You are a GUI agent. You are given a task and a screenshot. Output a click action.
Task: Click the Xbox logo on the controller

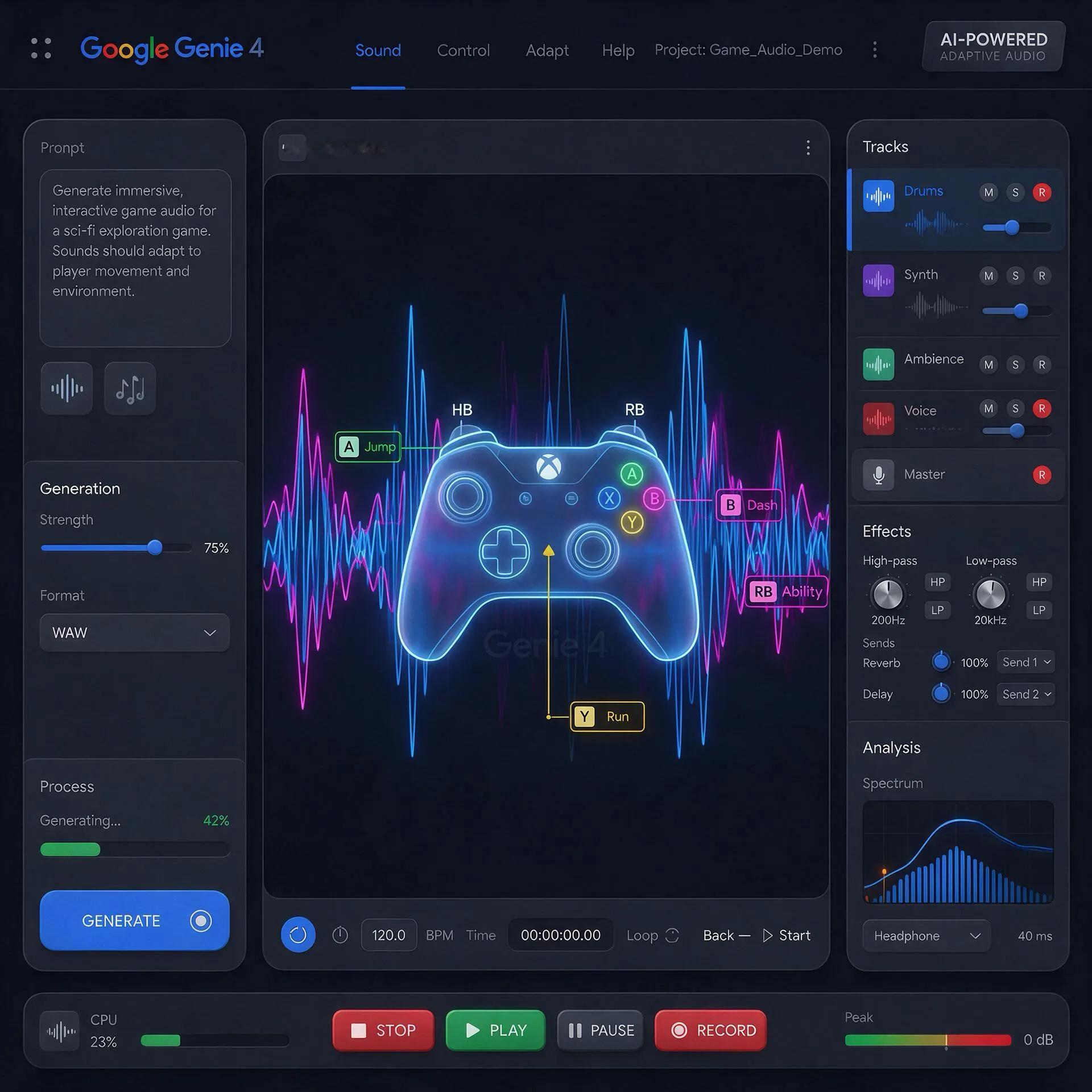coord(549,467)
